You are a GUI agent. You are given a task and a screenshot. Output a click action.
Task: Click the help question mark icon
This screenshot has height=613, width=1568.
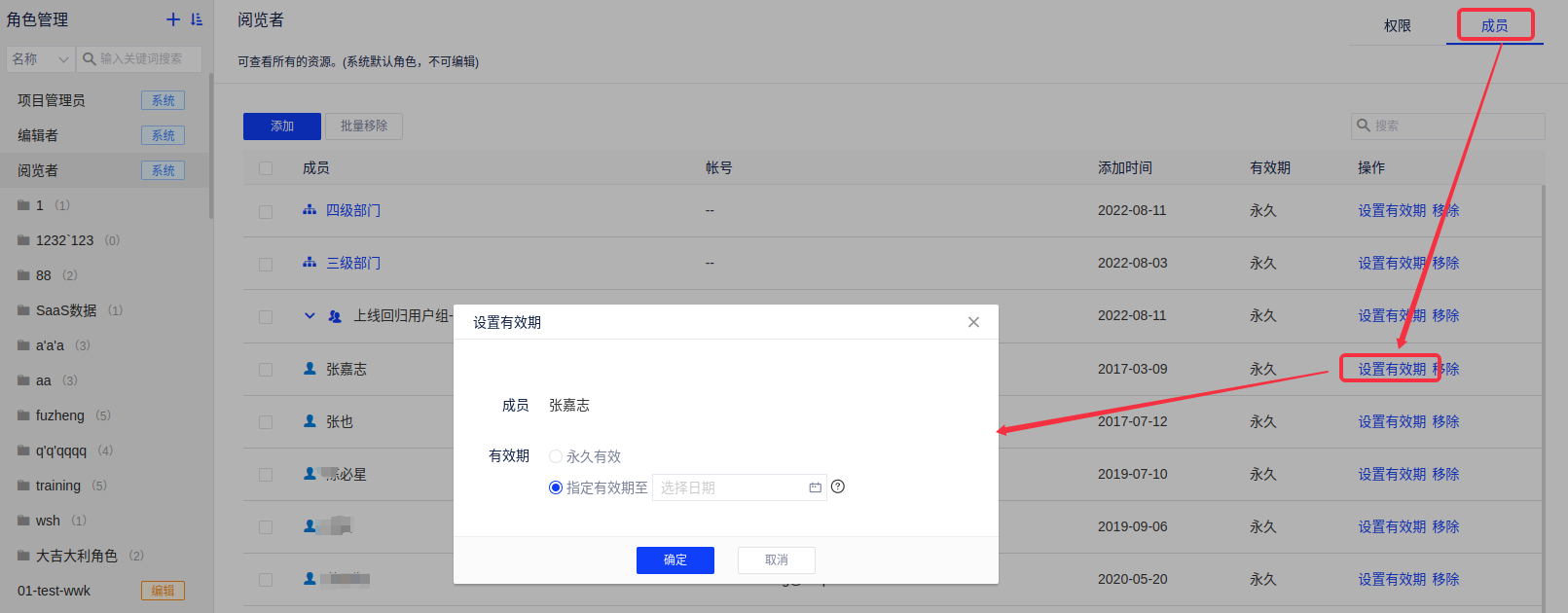click(x=838, y=487)
